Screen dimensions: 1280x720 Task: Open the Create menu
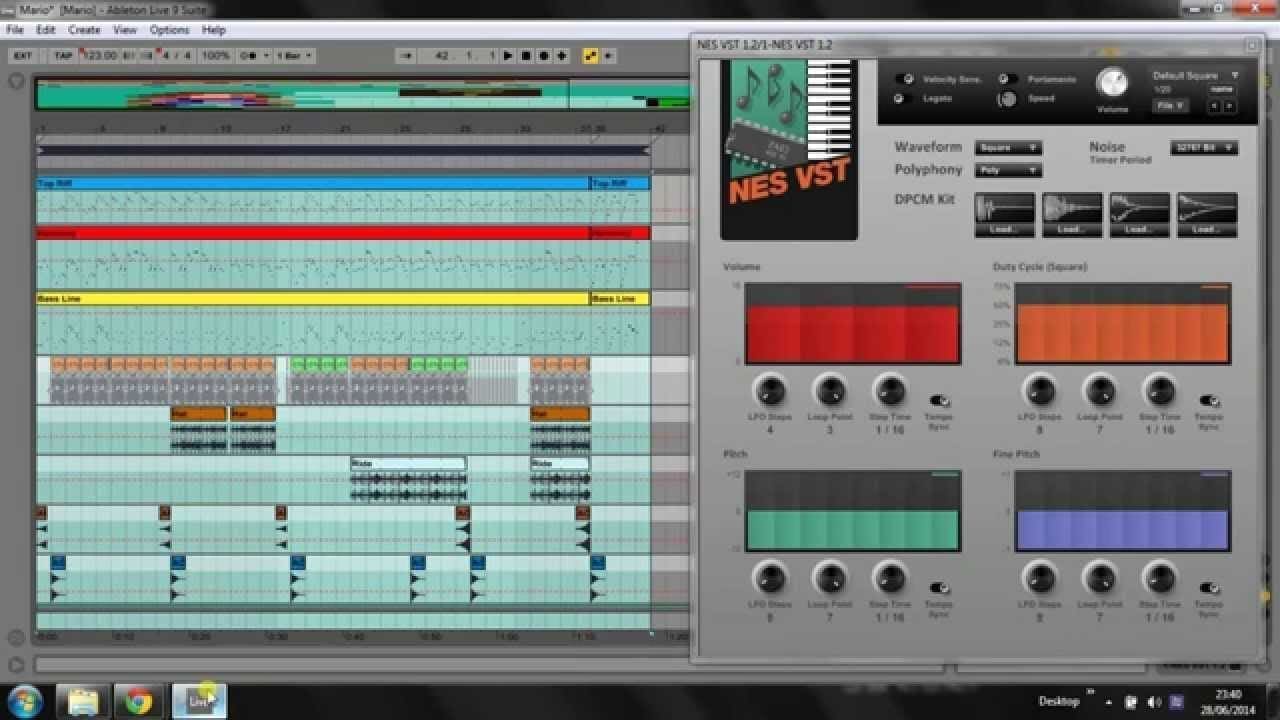pyautogui.click(x=84, y=30)
